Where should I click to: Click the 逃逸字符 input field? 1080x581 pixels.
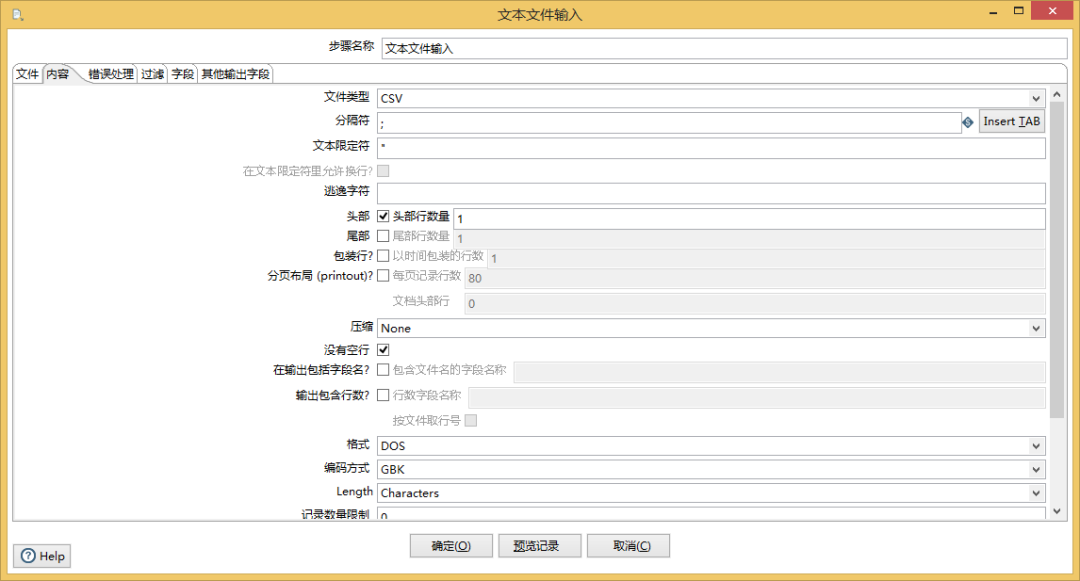tap(710, 193)
